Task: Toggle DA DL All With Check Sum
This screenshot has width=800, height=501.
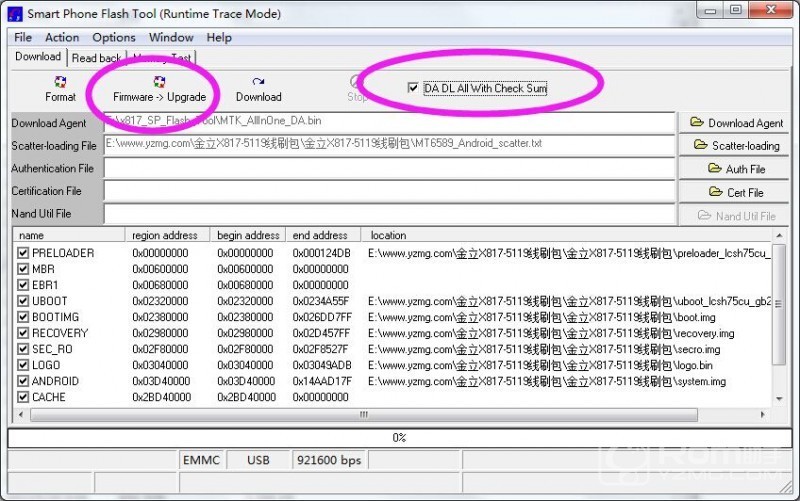Action: tap(413, 88)
